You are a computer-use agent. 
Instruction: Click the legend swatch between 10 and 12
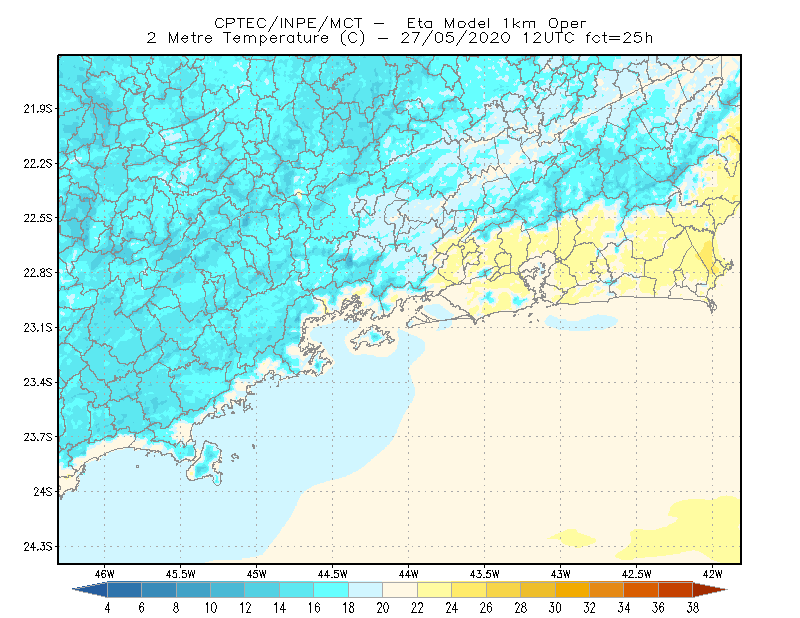click(228, 590)
